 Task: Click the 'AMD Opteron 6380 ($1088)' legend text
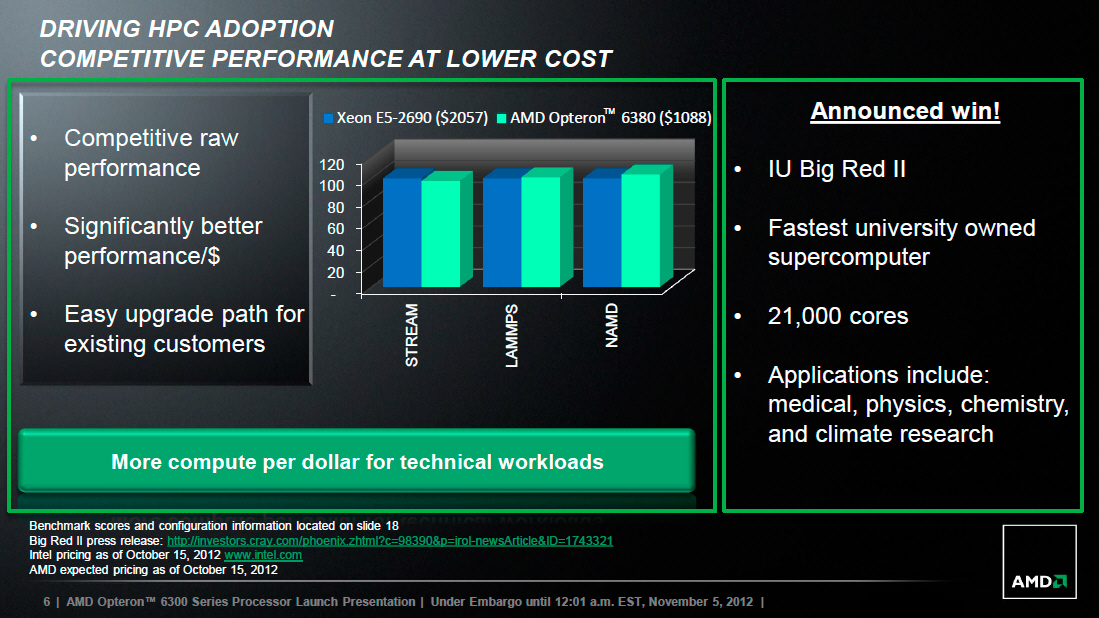tap(610, 117)
